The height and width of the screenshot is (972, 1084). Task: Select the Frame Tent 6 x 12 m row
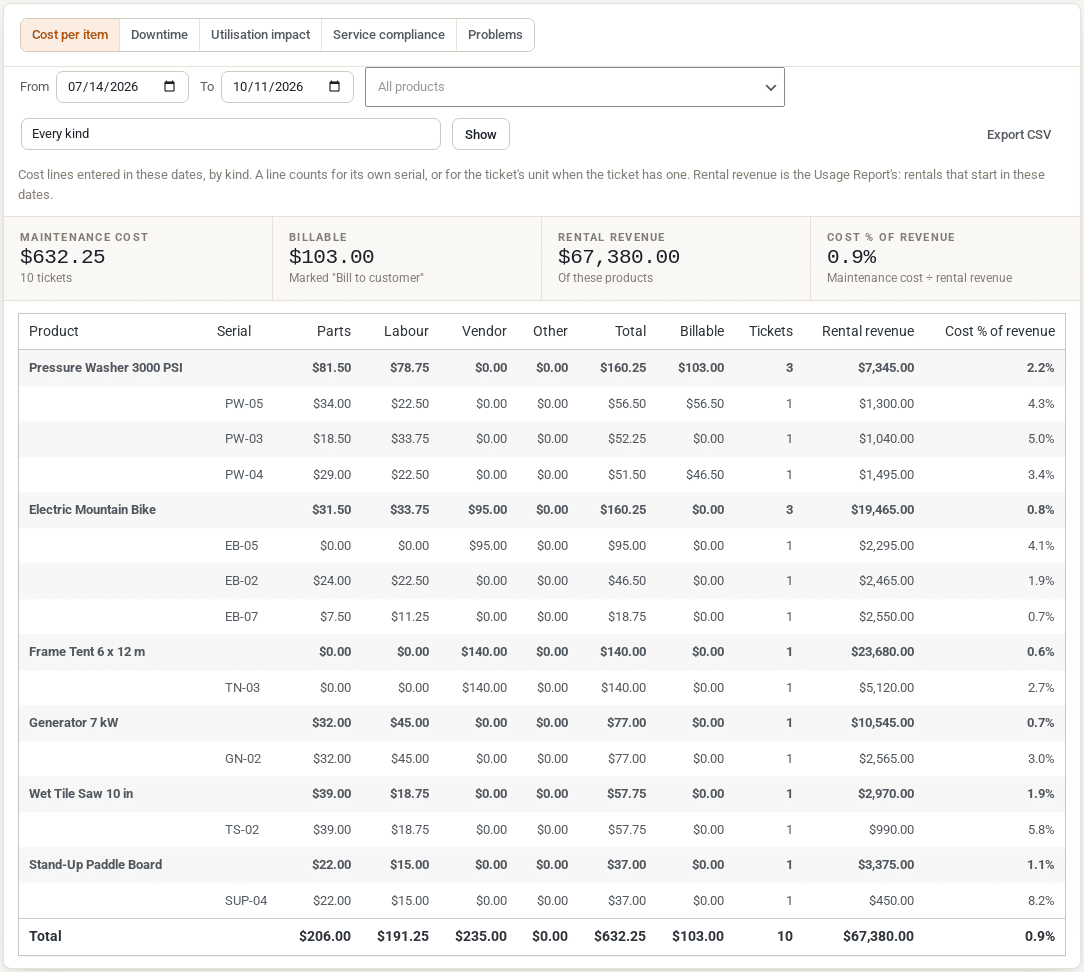(542, 652)
